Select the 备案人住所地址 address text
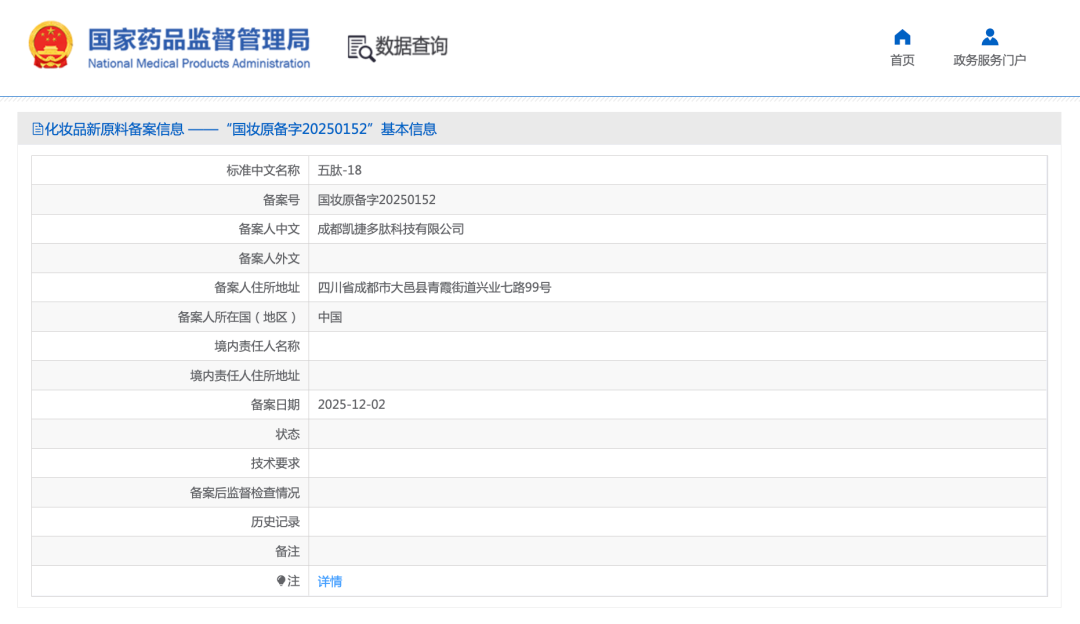This screenshot has height=624, width=1080. (434, 287)
